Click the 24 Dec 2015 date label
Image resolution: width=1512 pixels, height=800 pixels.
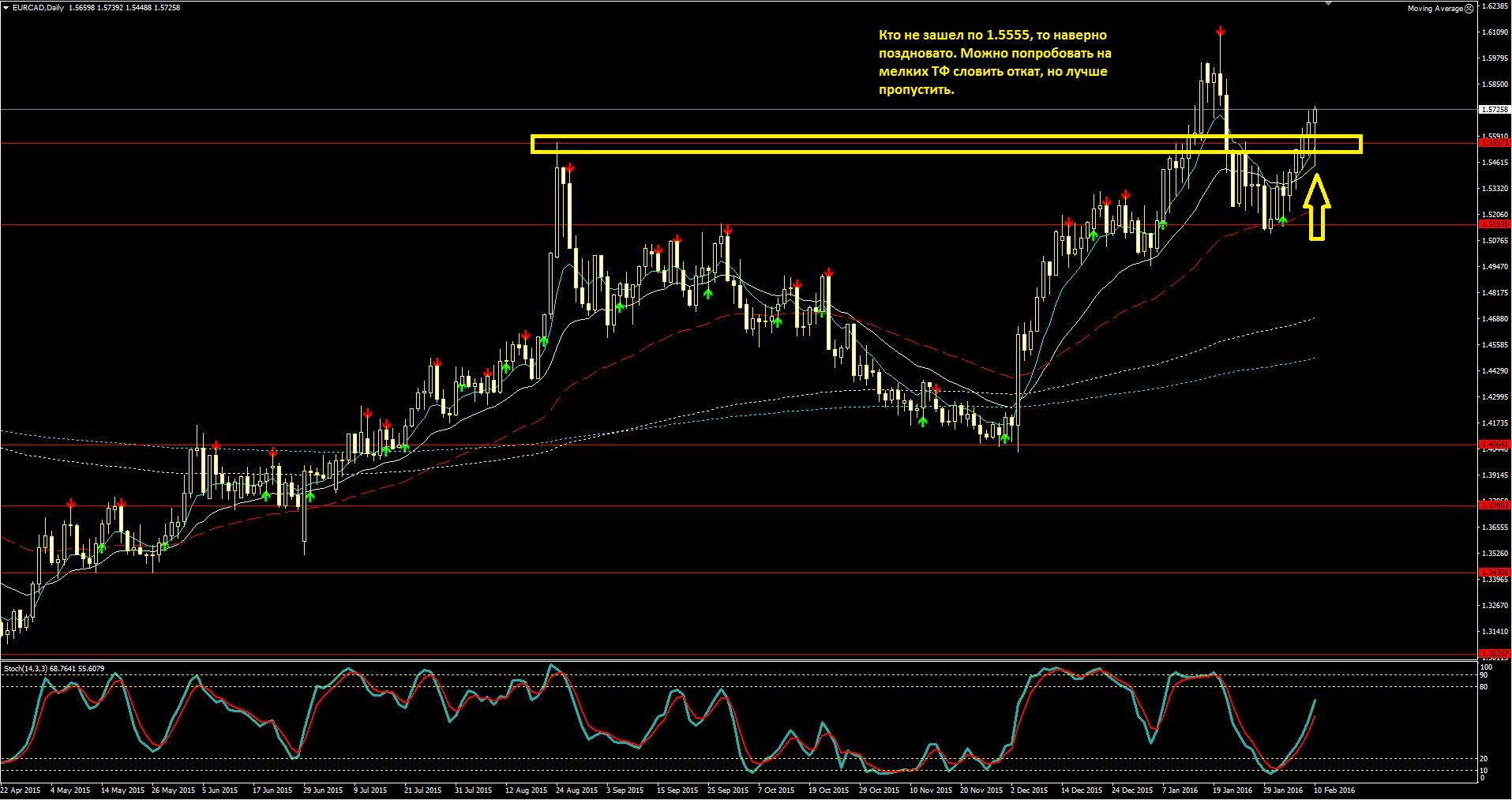tap(1132, 790)
